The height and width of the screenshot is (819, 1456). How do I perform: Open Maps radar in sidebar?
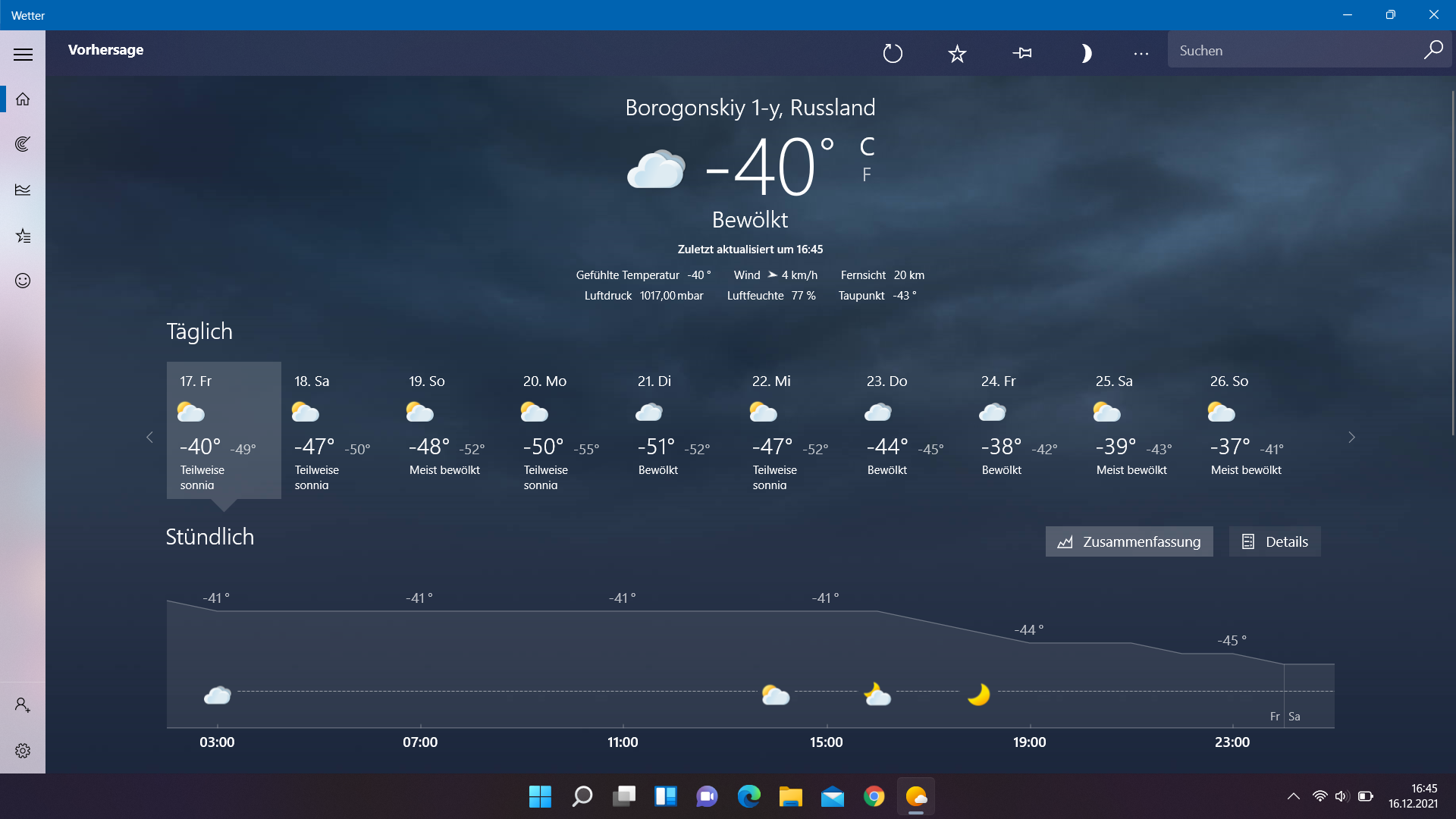[x=23, y=144]
